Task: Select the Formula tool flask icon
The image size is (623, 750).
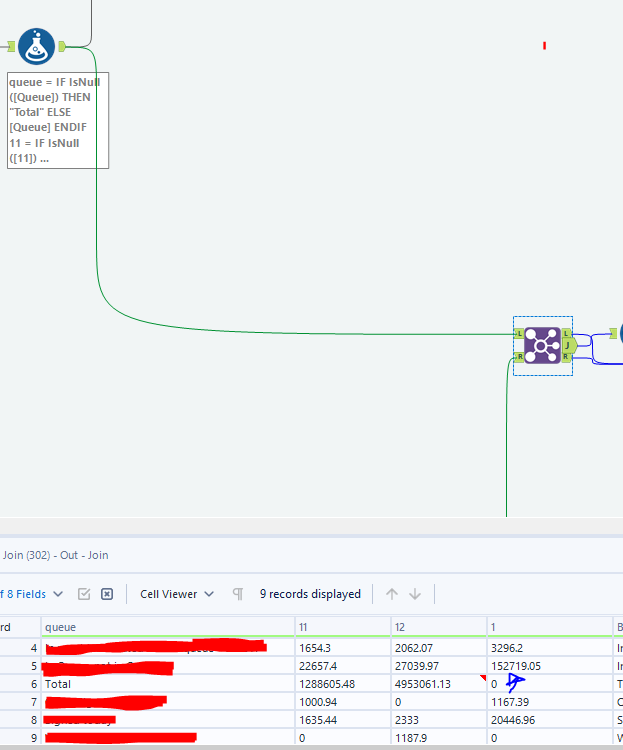Action: (36, 46)
